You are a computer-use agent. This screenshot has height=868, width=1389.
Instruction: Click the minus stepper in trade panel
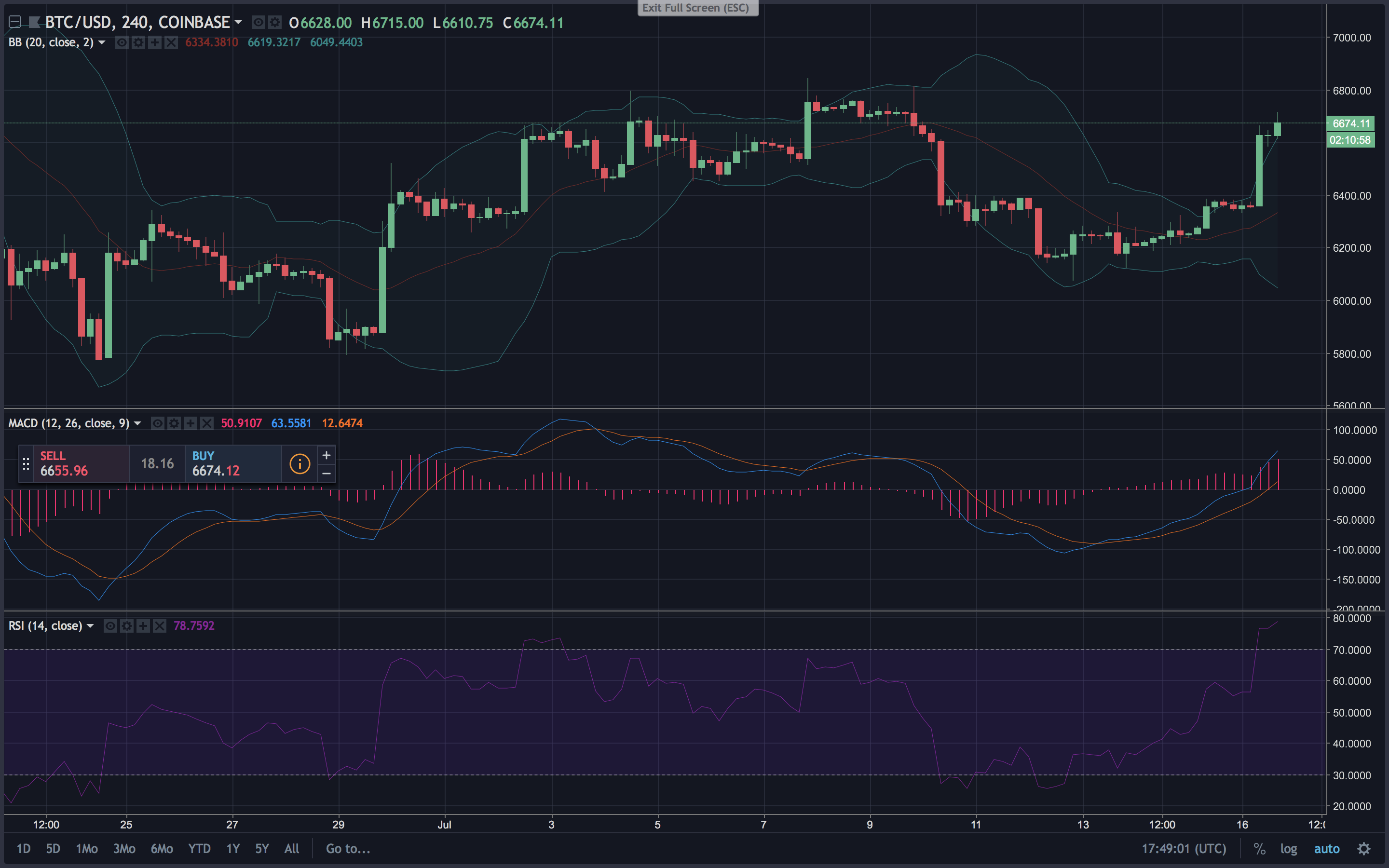coord(326,473)
